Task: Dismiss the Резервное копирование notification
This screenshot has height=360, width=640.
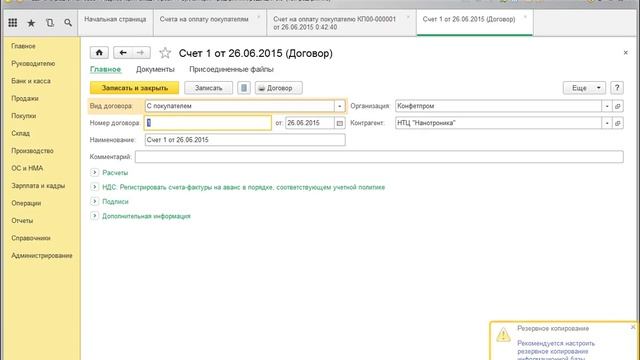Action: tap(633, 327)
